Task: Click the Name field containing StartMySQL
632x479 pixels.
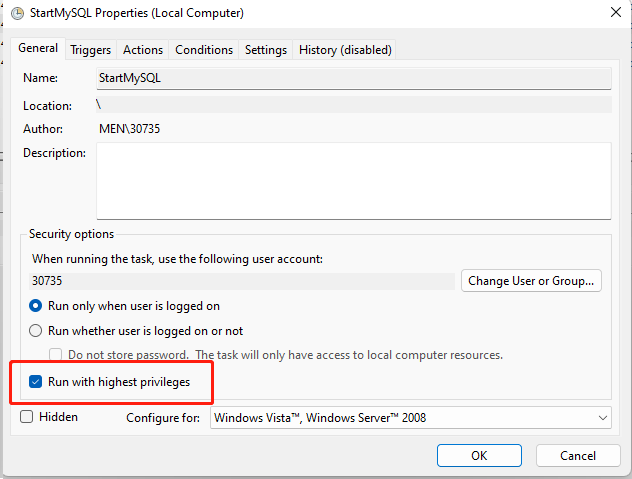Action: pos(353,77)
